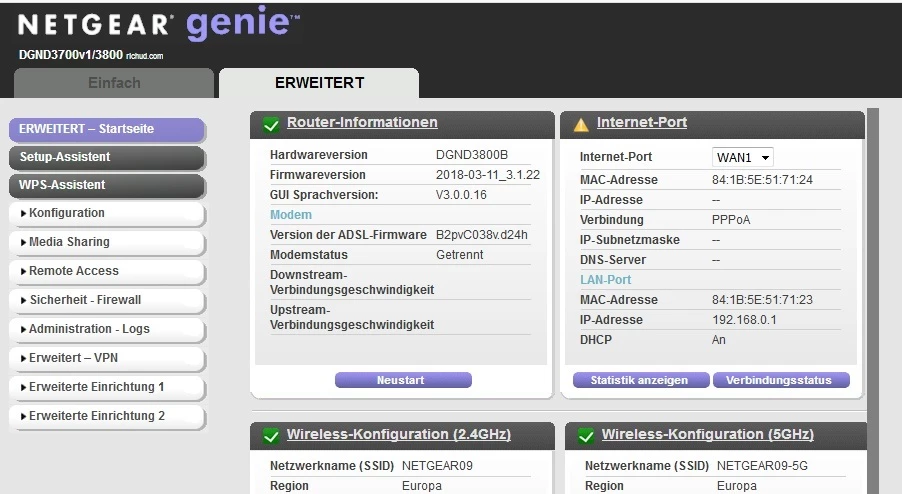
Task: Switch to the Einfach tab
Action: click(114, 83)
